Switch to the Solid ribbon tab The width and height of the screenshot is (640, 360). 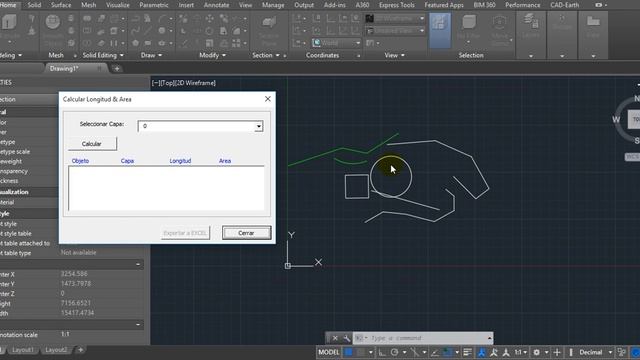pyautogui.click(x=34, y=5)
